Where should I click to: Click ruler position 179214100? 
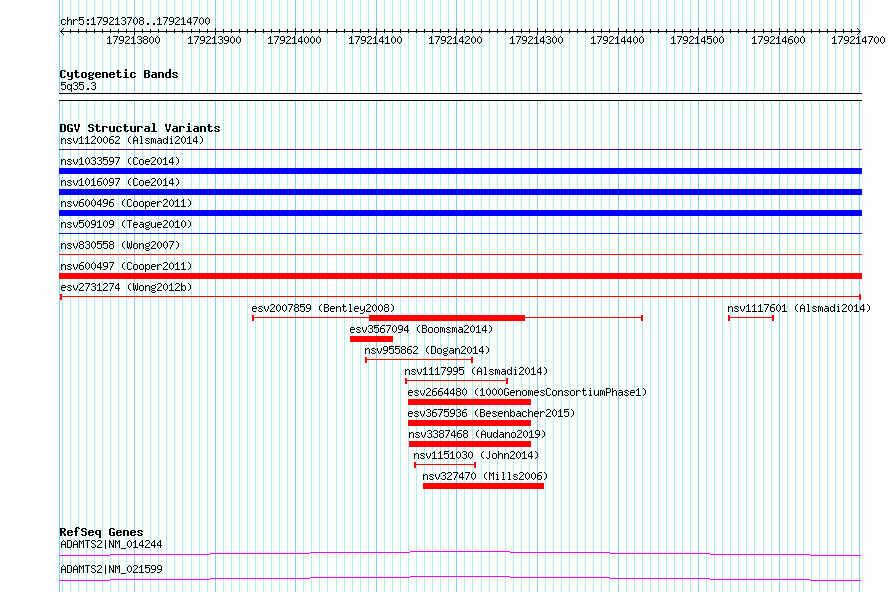coord(375,40)
